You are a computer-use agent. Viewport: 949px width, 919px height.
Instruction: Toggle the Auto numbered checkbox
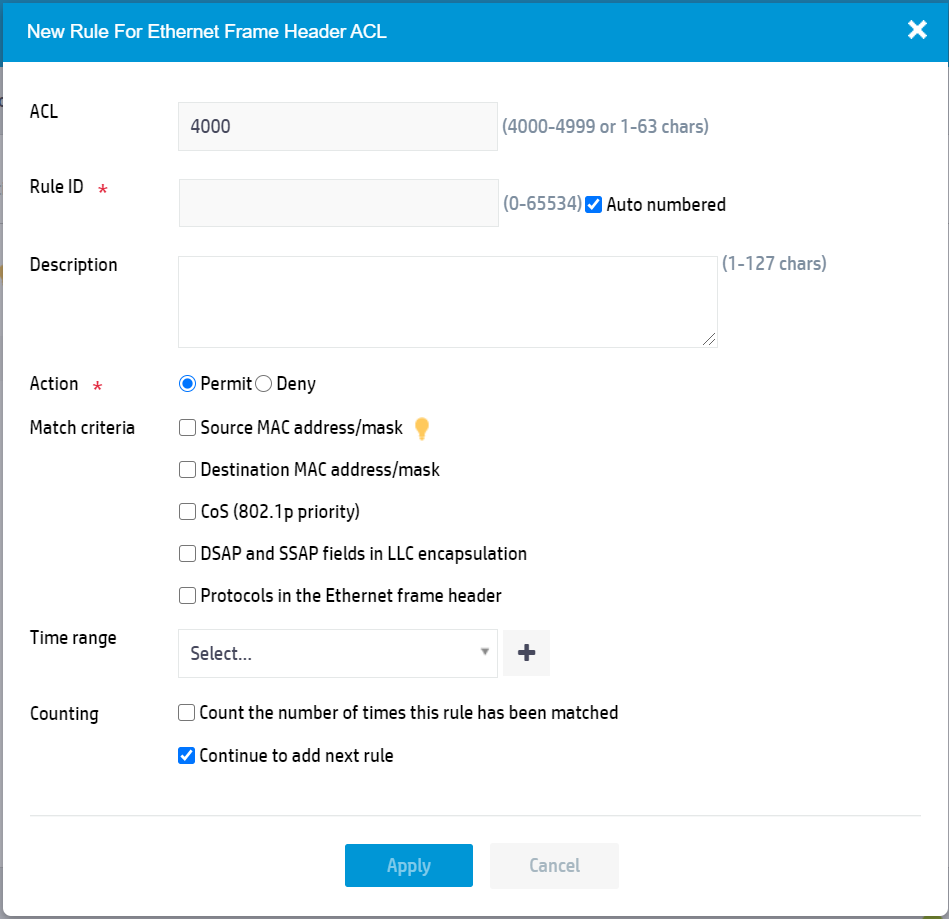[x=594, y=205]
